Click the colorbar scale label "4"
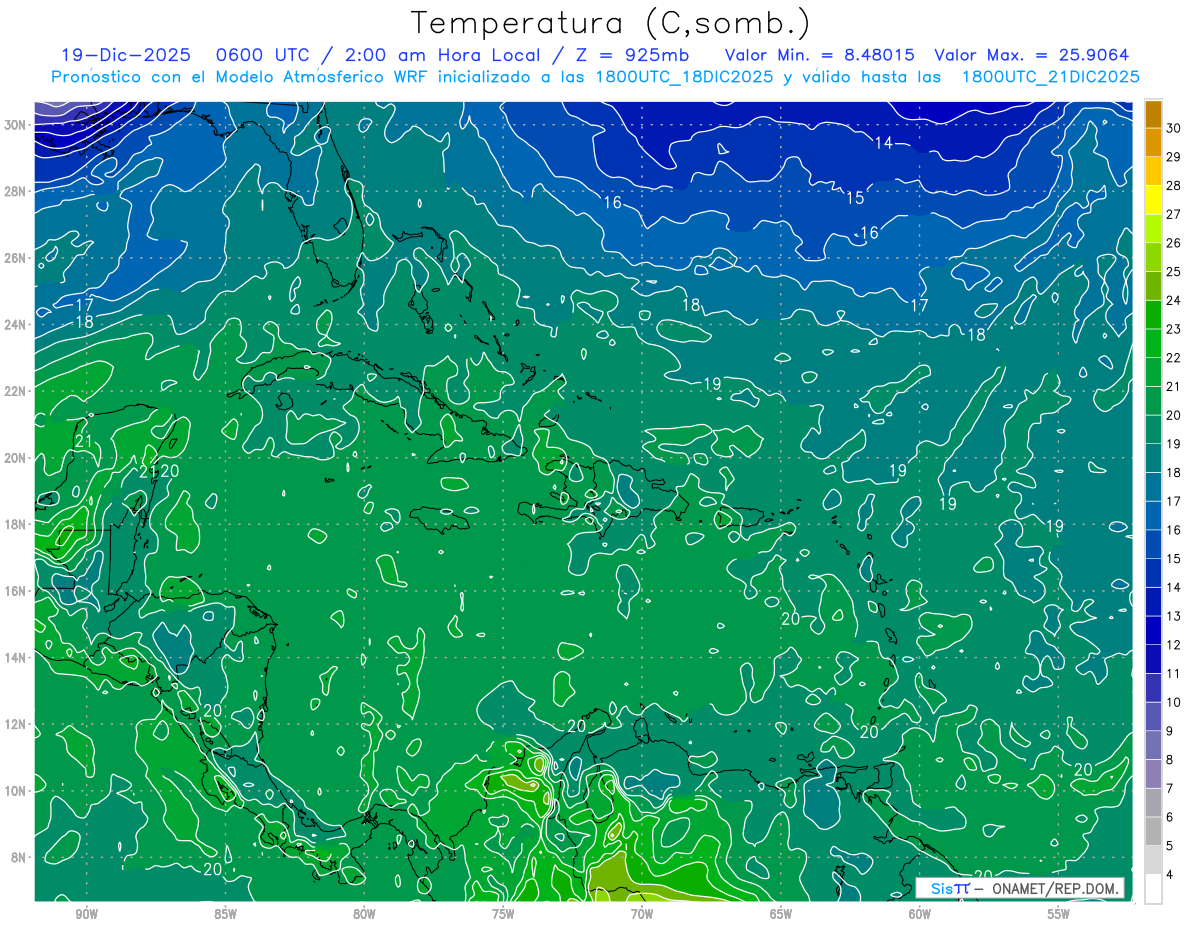Screen dimensions: 1200x927 coord(1170,875)
